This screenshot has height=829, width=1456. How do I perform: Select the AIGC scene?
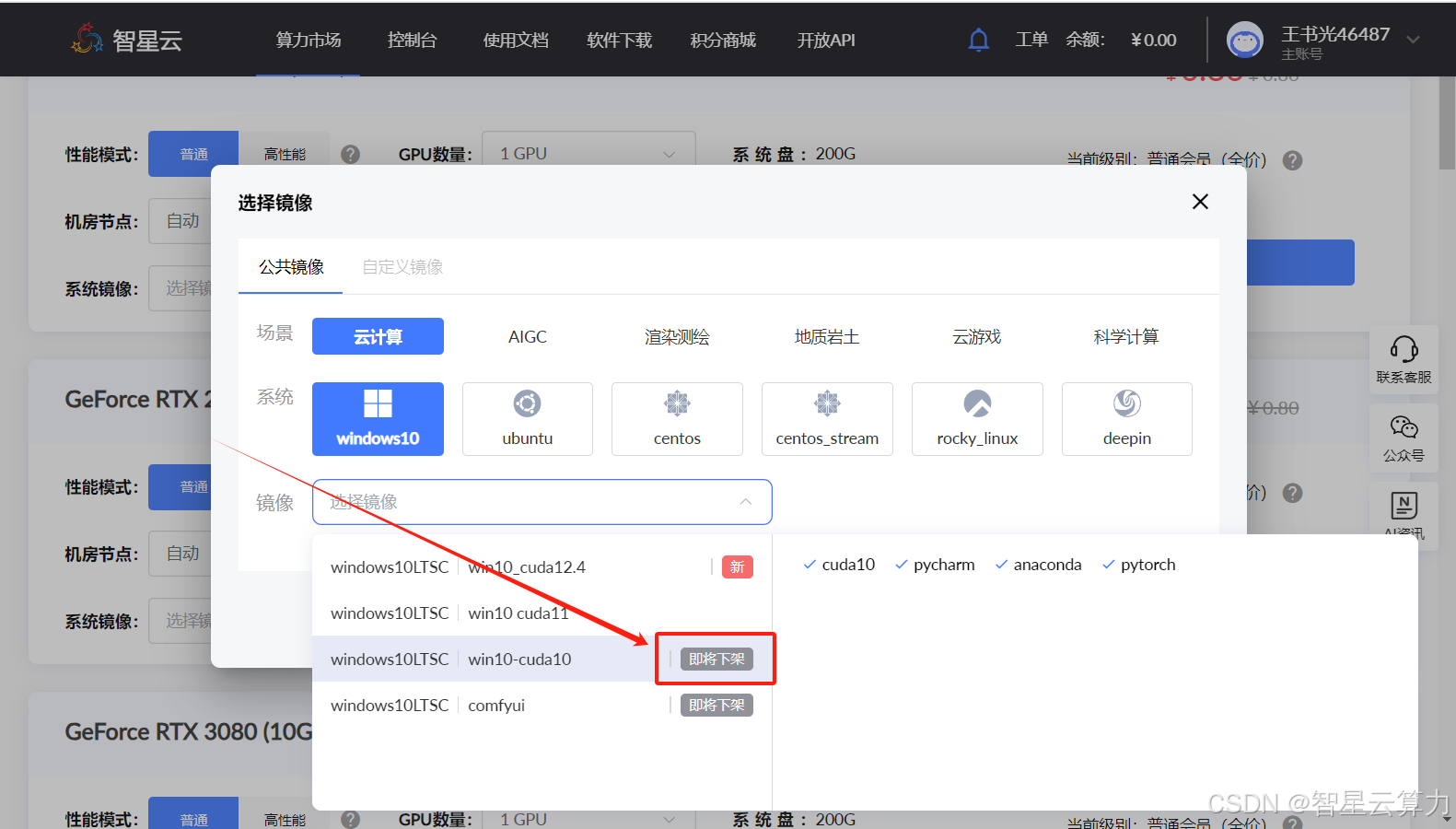coord(528,336)
